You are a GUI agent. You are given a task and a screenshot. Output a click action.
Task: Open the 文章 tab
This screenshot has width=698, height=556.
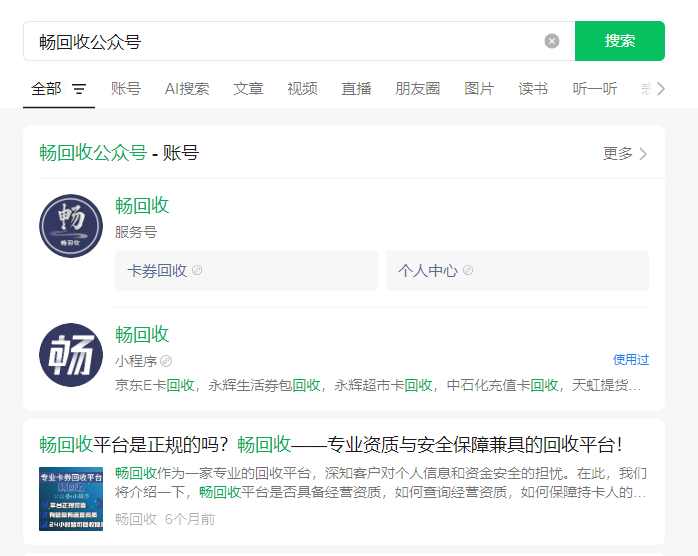(248, 89)
